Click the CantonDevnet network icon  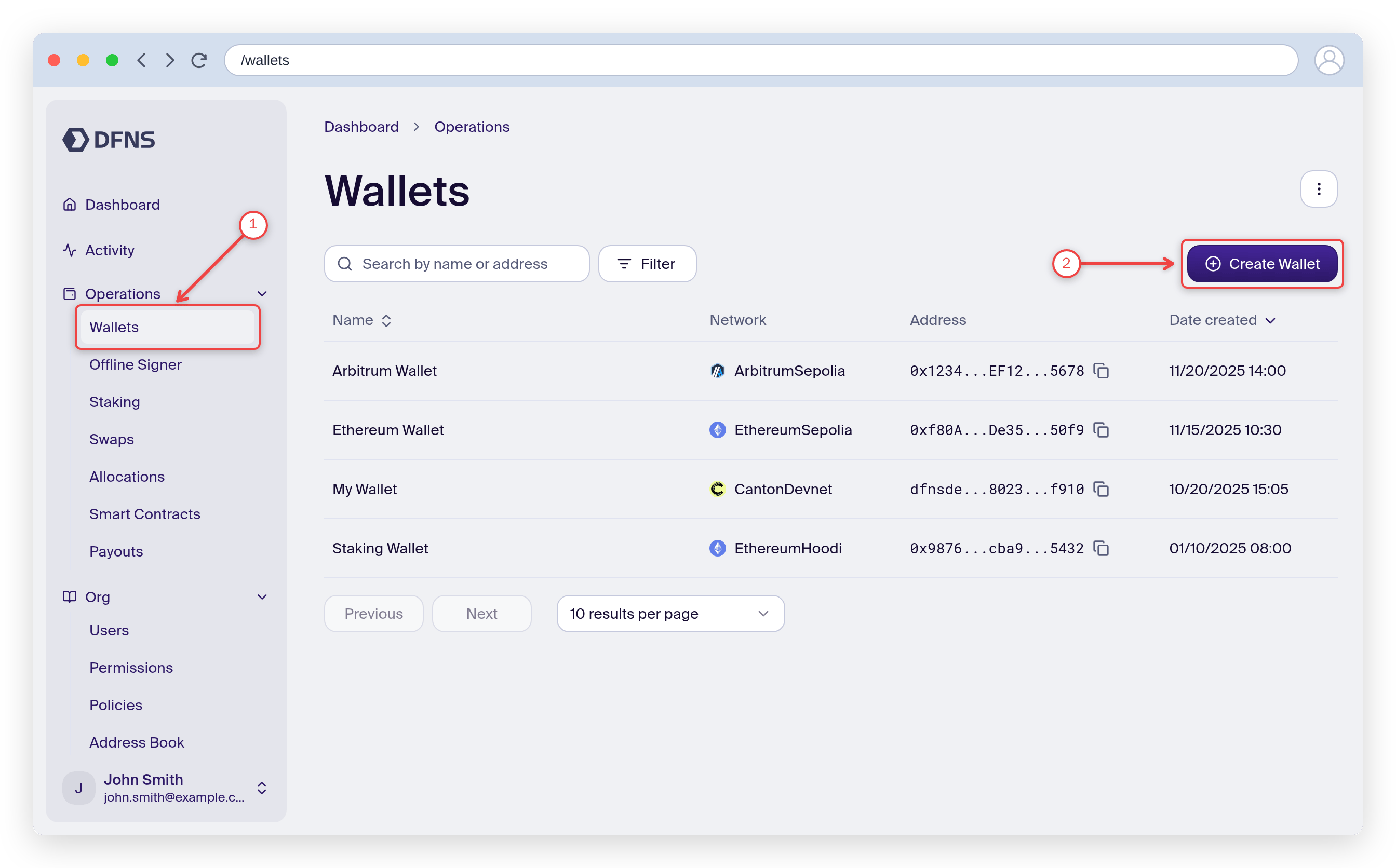[717, 489]
